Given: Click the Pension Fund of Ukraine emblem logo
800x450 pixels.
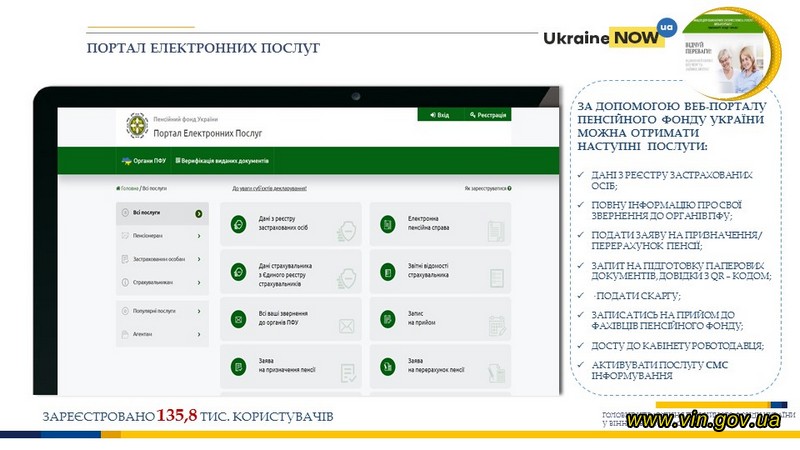Looking at the screenshot, I should pos(137,126).
